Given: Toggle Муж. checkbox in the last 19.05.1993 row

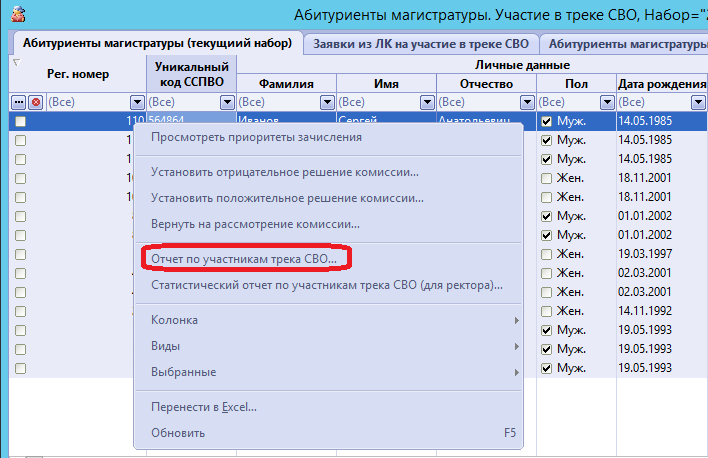Looking at the screenshot, I should pos(546,369).
